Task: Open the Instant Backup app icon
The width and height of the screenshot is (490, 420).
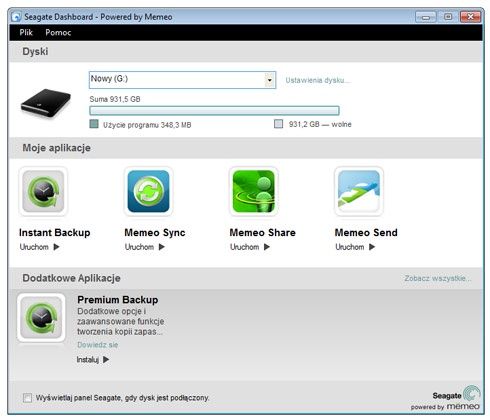Action: coord(43,191)
